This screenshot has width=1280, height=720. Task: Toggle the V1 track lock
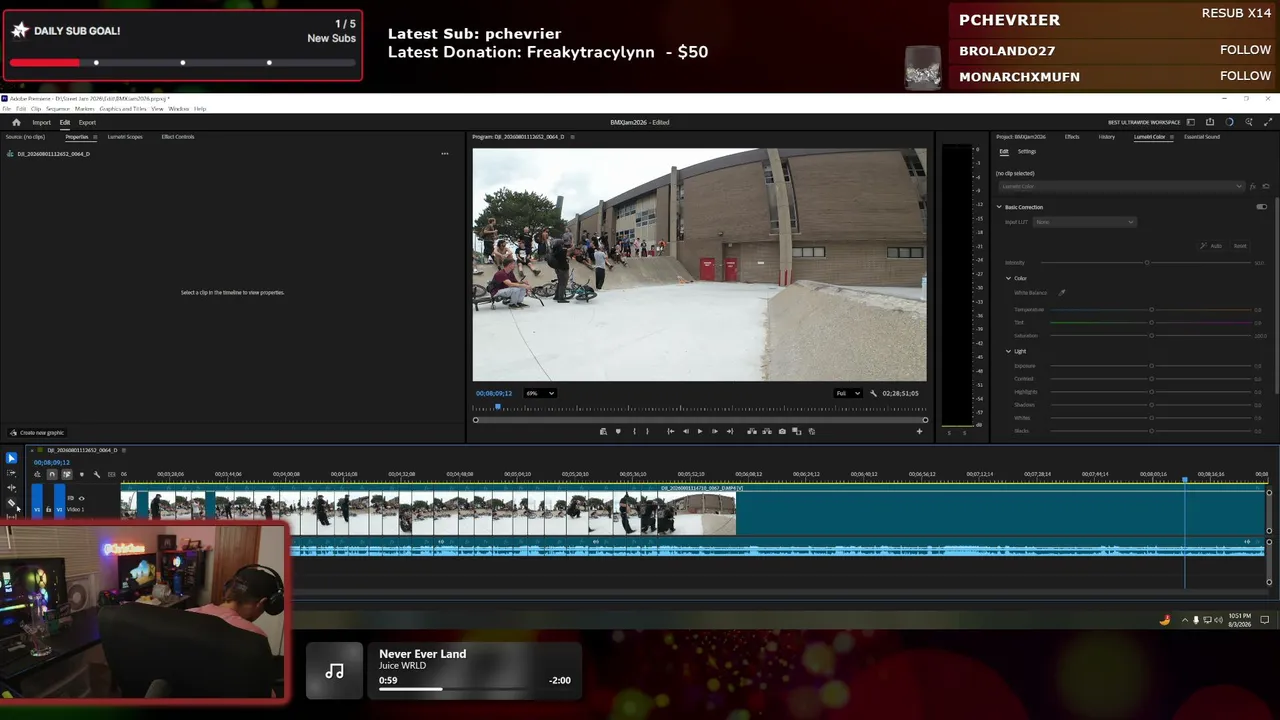click(48, 510)
